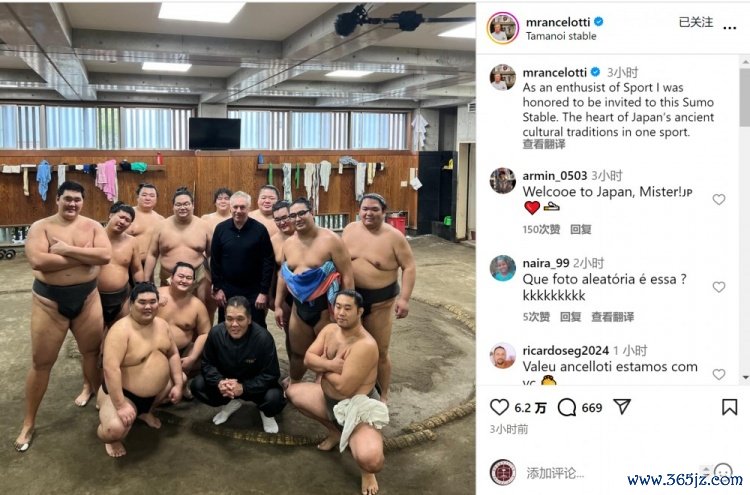Open armin_0503's profile picture

503,181
